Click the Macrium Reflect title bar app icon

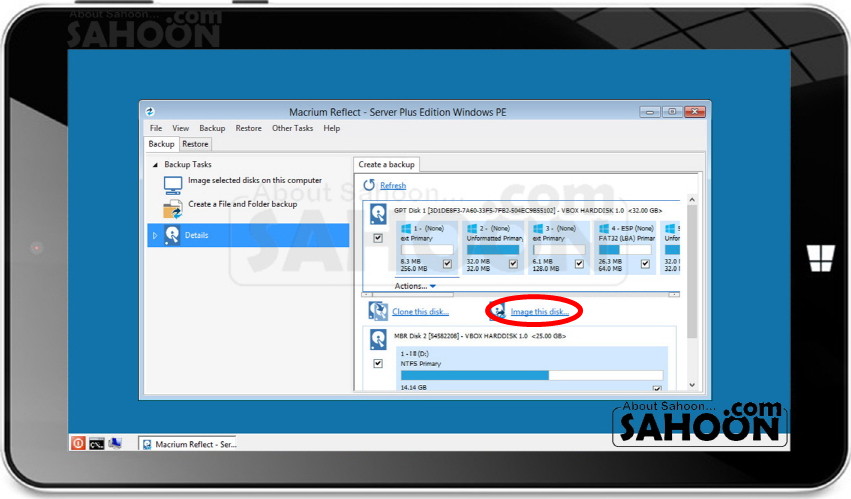click(150, 112)
